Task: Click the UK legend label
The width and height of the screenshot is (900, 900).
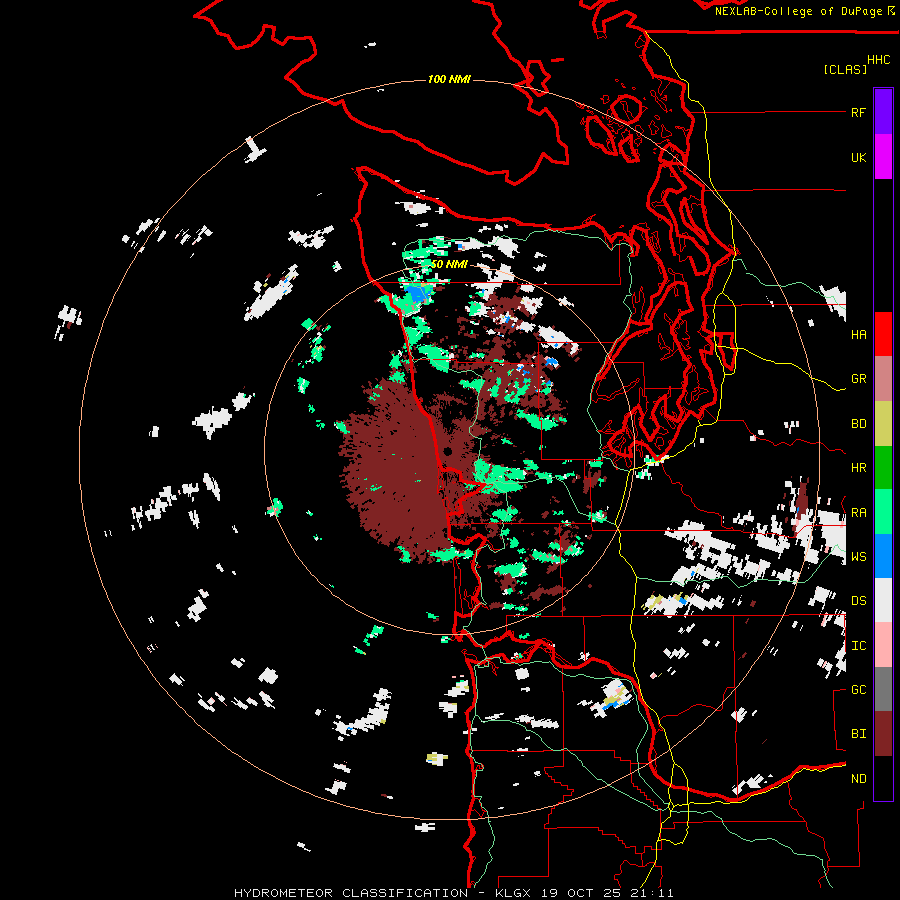Action: 858,157
